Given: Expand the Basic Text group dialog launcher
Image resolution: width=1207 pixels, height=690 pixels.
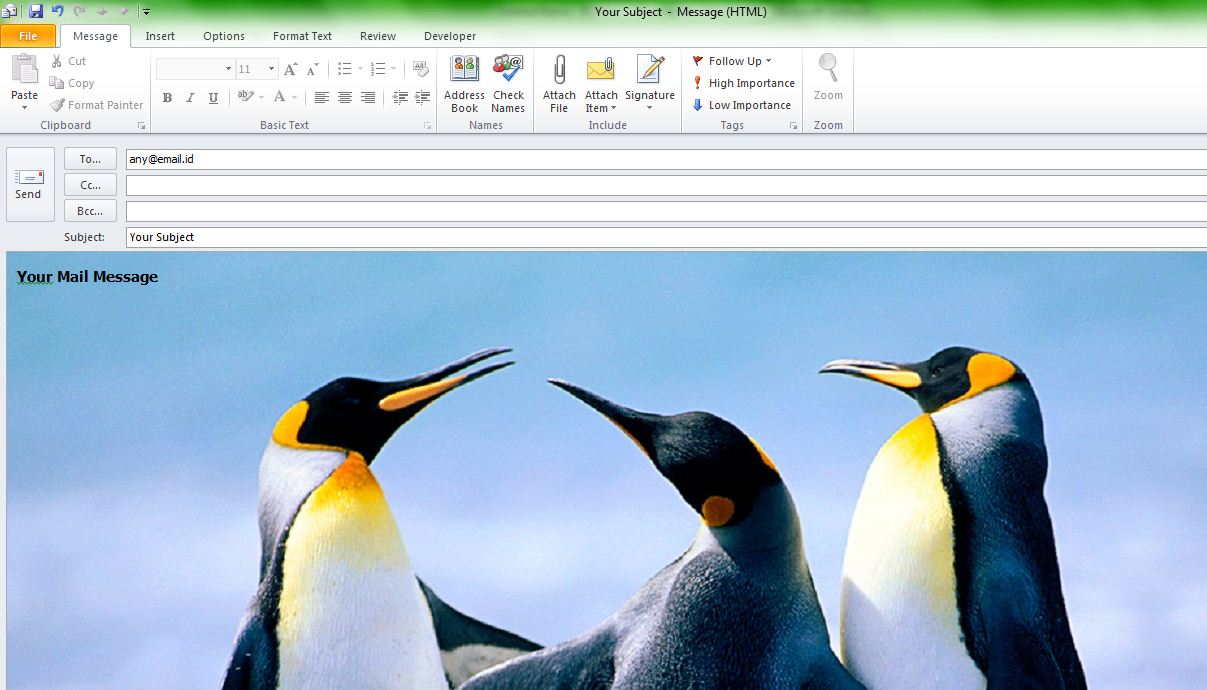Looking at the screenshot, I should 427,125.
